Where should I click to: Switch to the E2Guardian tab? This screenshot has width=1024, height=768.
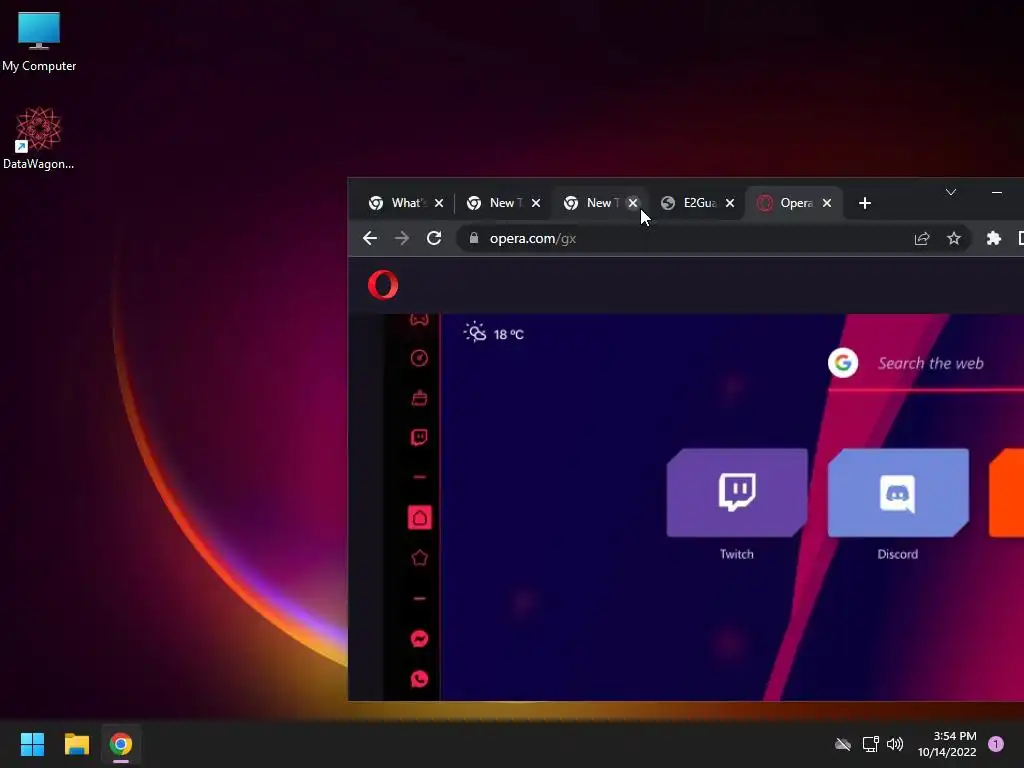coord(697,203)
